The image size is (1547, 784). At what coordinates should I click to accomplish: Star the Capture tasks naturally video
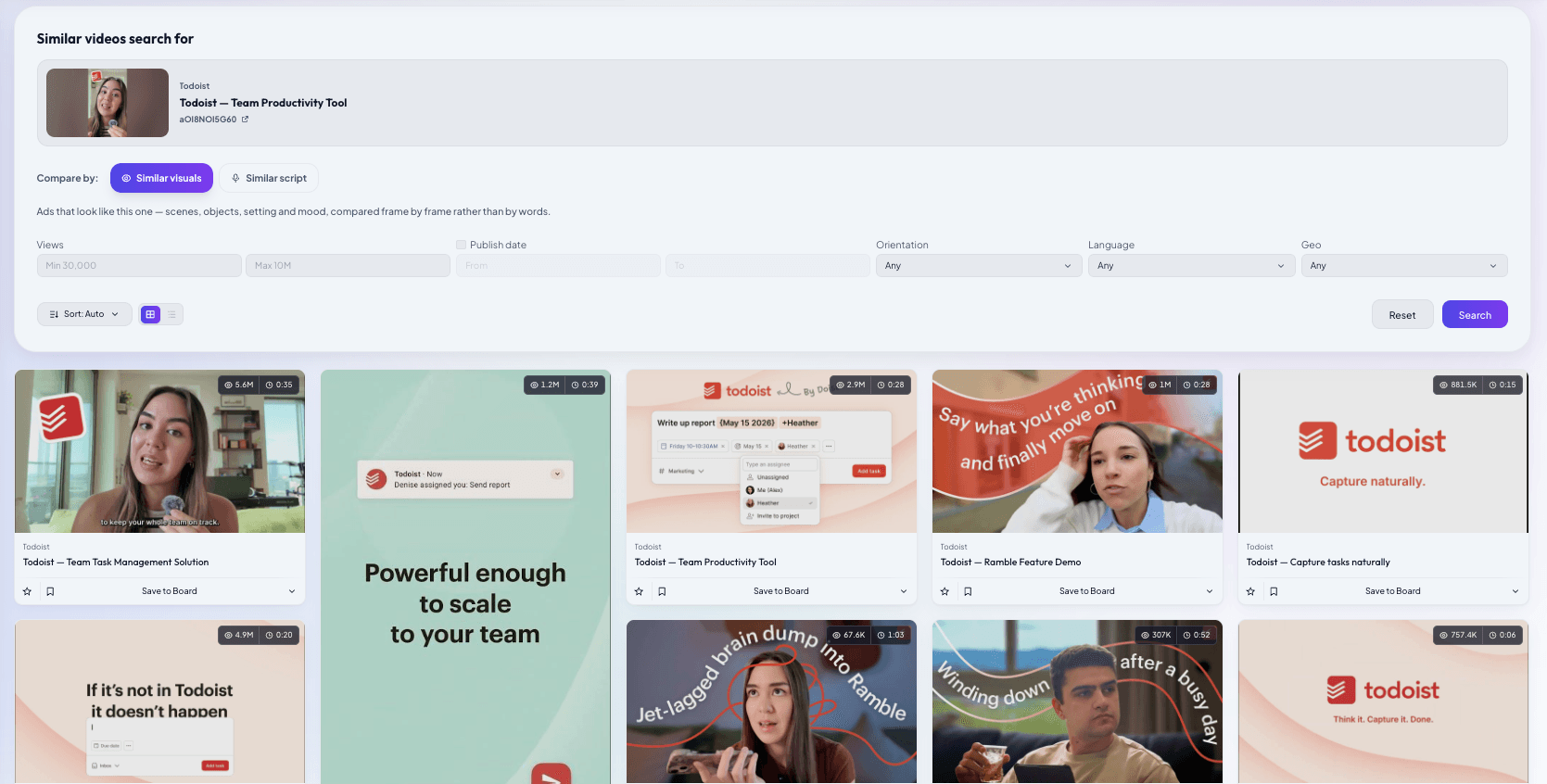[1251, 591]
